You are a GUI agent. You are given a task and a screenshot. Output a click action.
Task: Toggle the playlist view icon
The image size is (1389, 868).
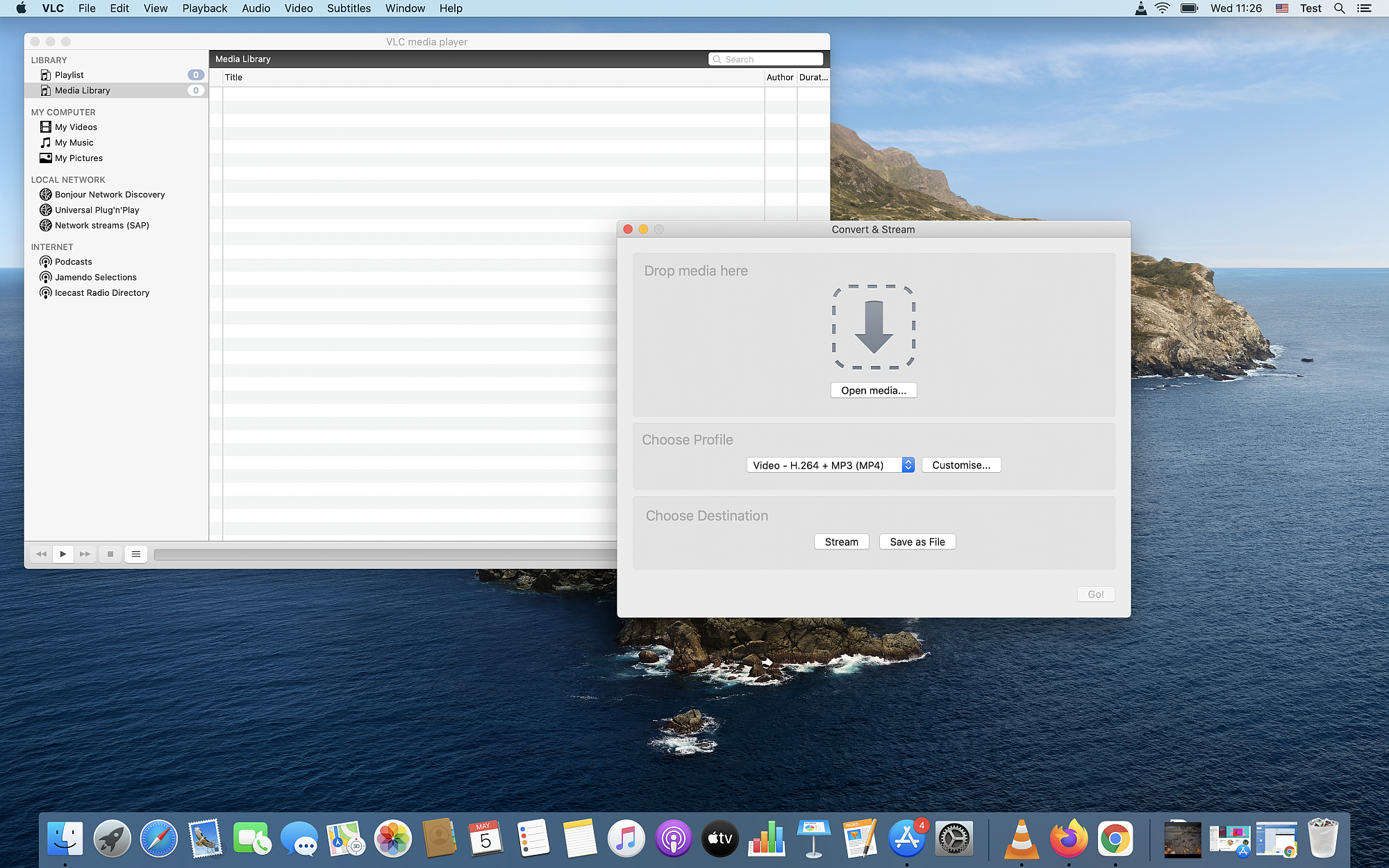tap(136, 554)
